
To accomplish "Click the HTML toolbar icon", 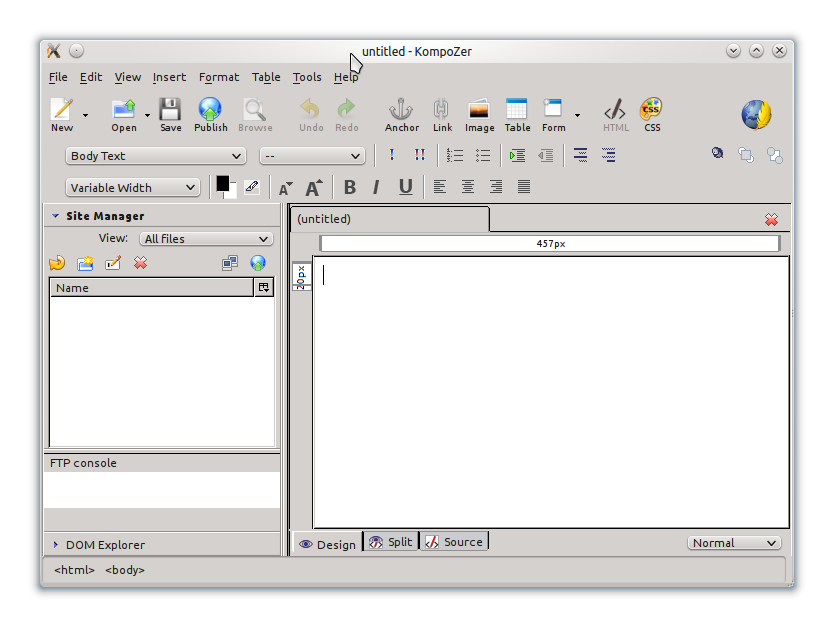I will (615, 110).
